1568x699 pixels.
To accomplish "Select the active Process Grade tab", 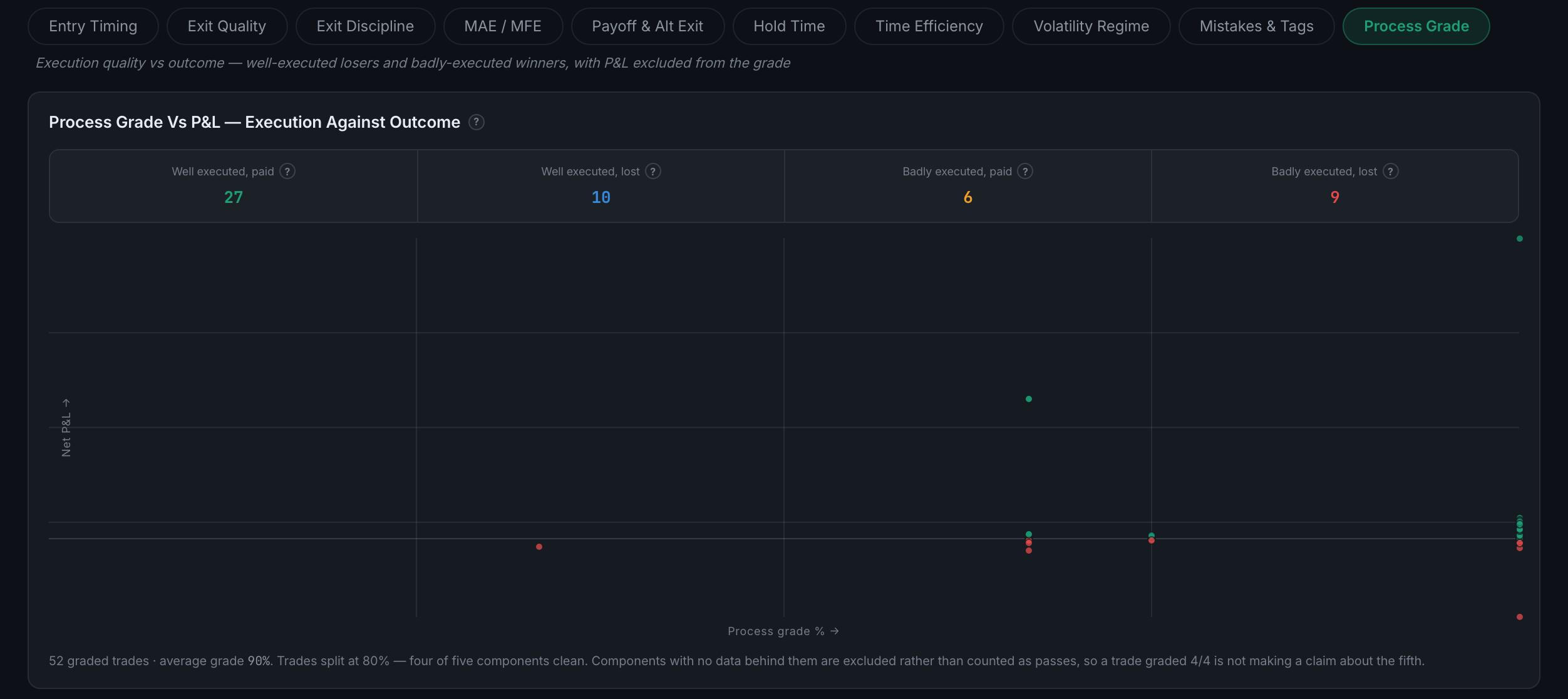I will coord(1416,26).
